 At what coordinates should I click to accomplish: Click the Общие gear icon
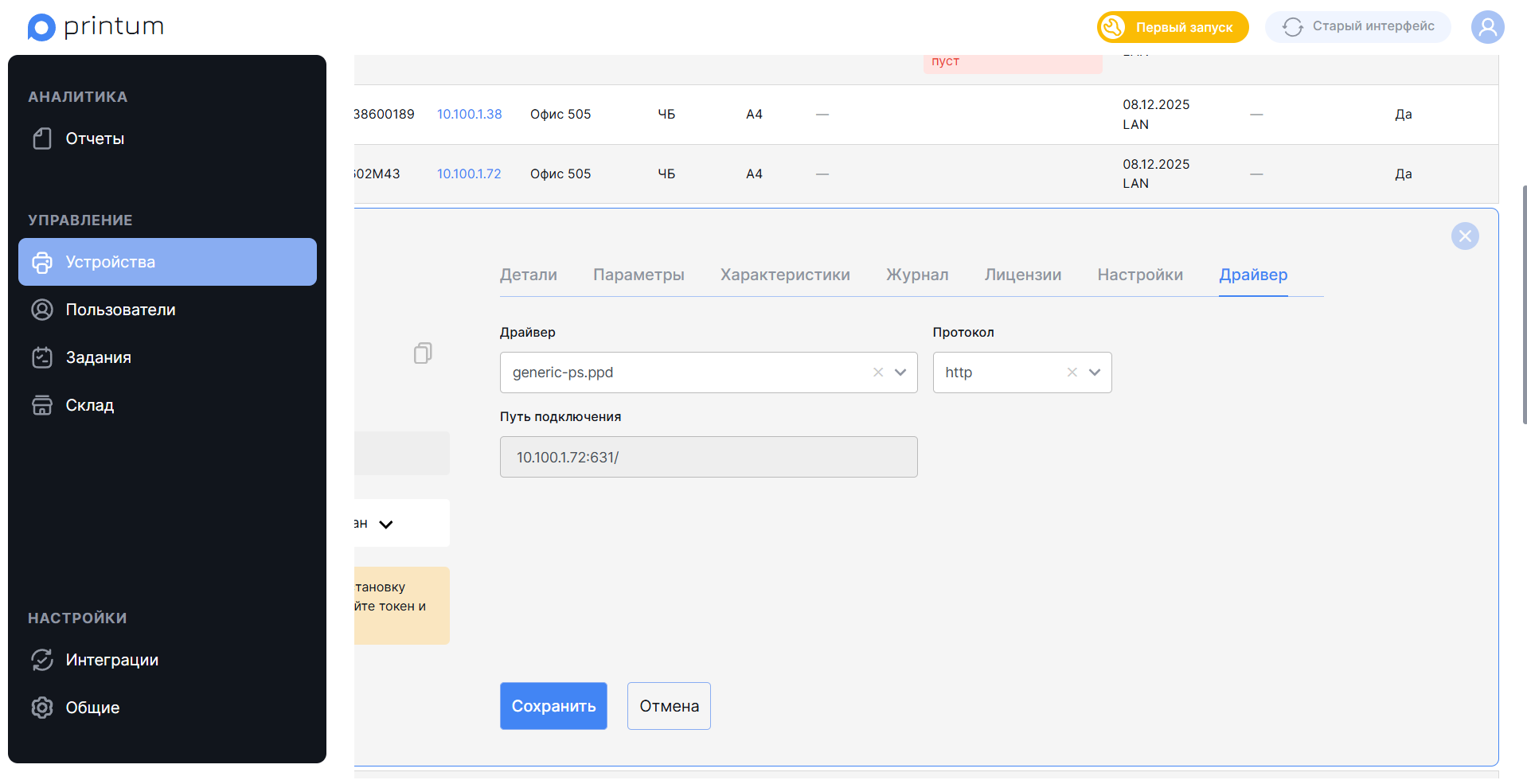[42, 708]
